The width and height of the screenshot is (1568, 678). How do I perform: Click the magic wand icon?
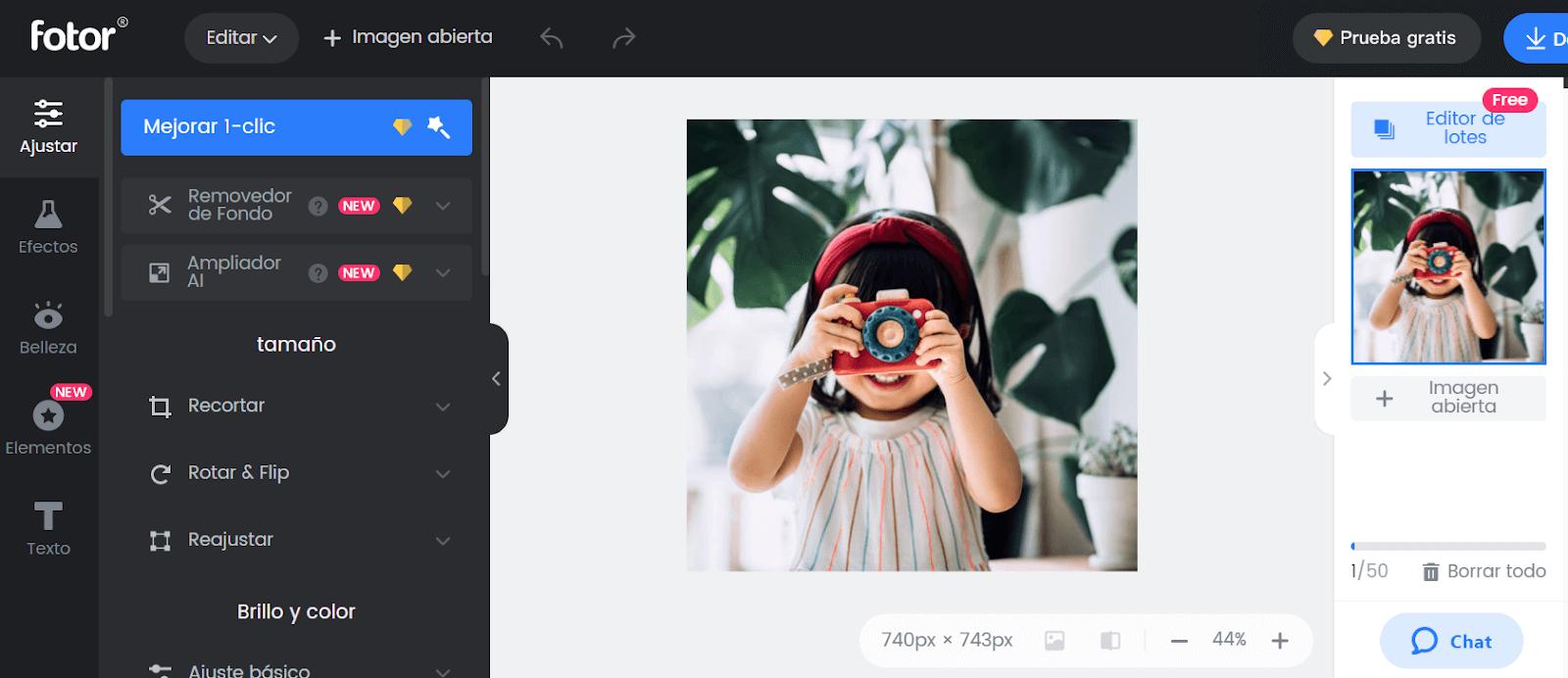(x=438, y=127)
